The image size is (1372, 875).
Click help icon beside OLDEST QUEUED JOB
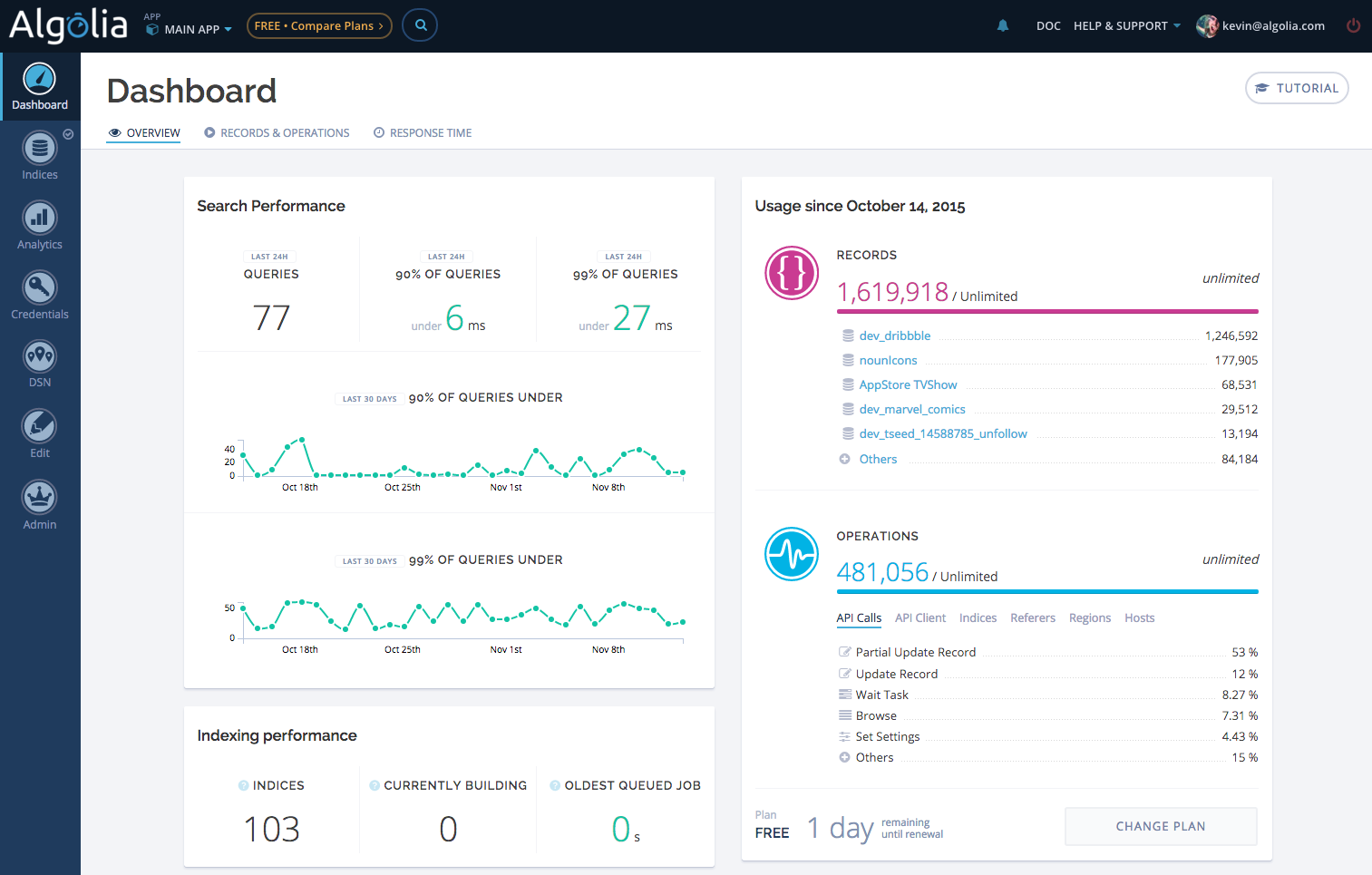[x=555, y=786]
